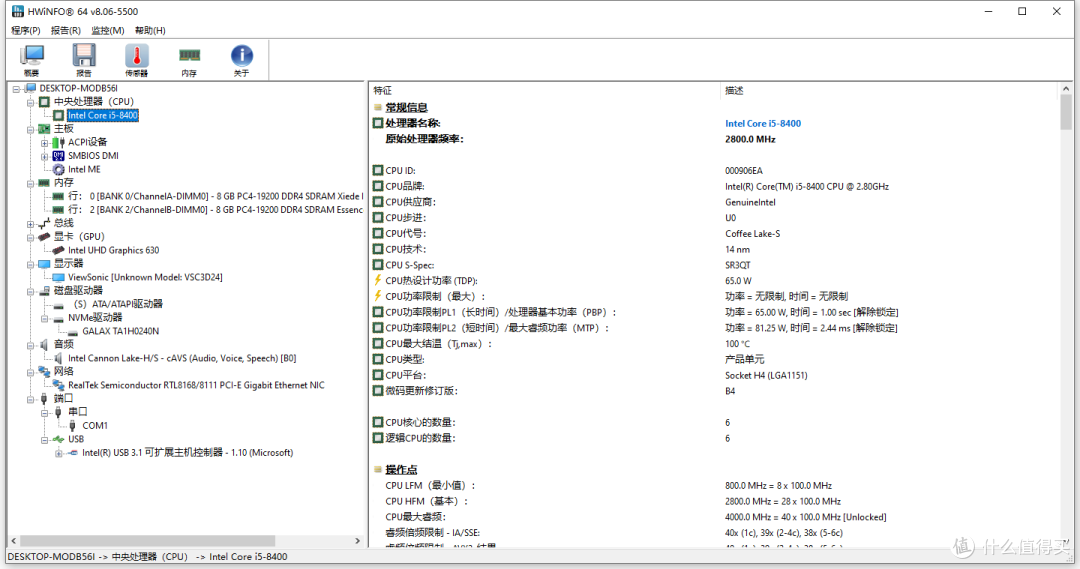The width and height of the screenshot is (1080, 569).
Task: Click the lightning icon beside CPU热设计功率
Action: click(377, 280)
